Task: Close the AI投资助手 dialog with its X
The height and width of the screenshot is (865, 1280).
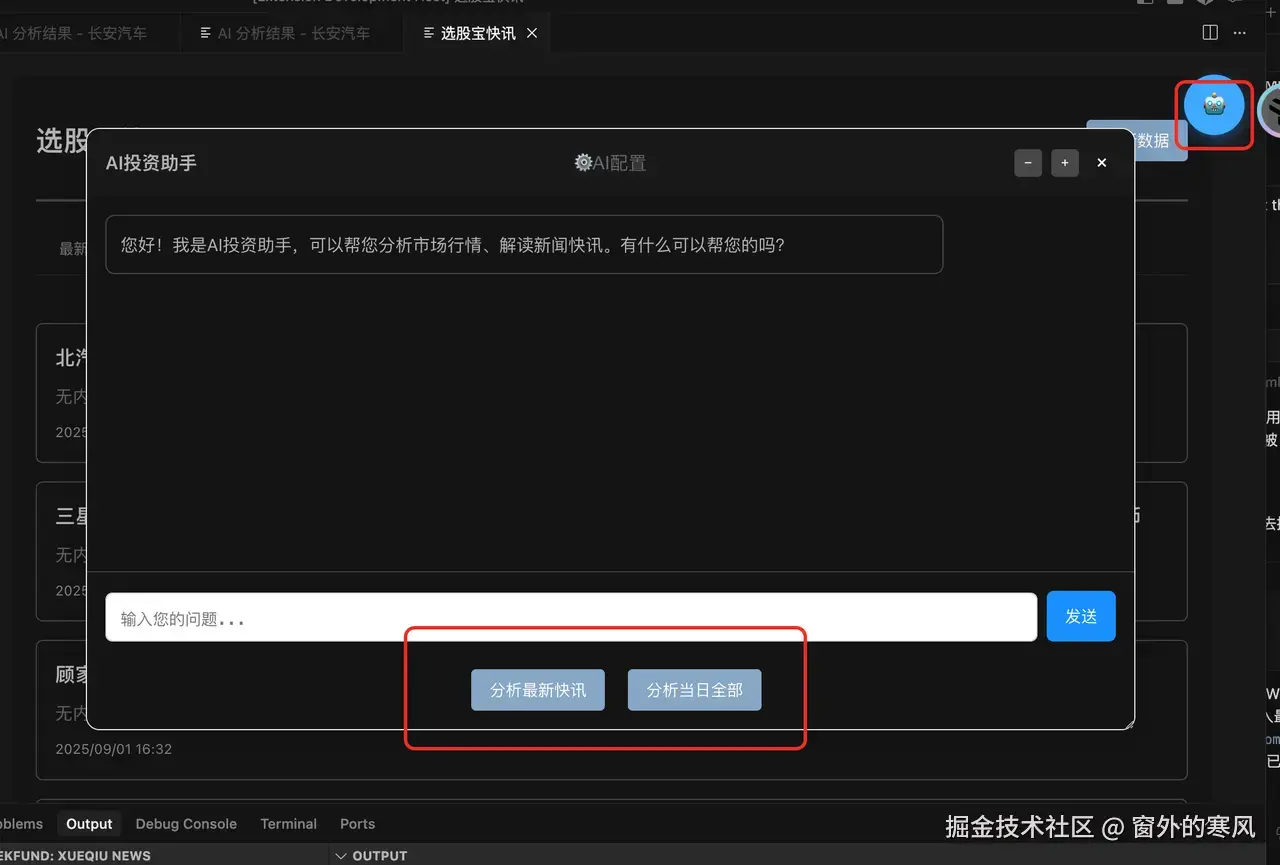Action: tap(1101, 162)
